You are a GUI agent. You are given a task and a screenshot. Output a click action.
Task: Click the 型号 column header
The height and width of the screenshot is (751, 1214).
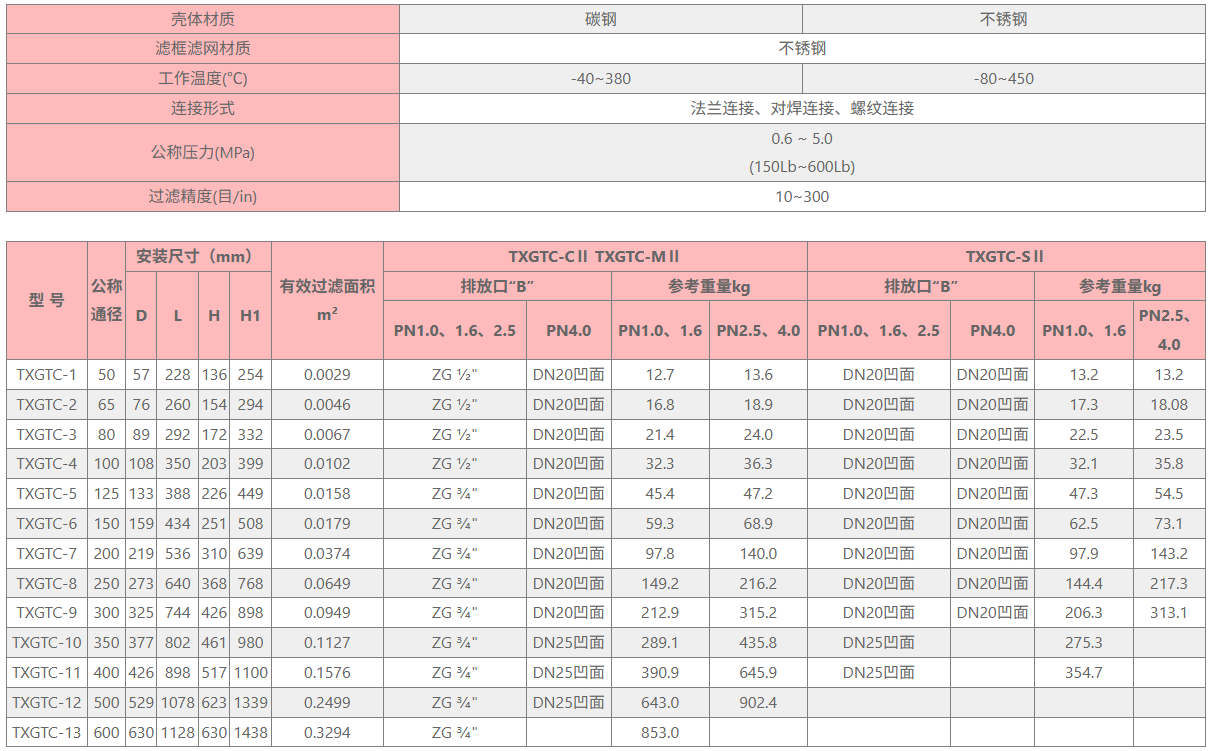(x=47, y=300)
